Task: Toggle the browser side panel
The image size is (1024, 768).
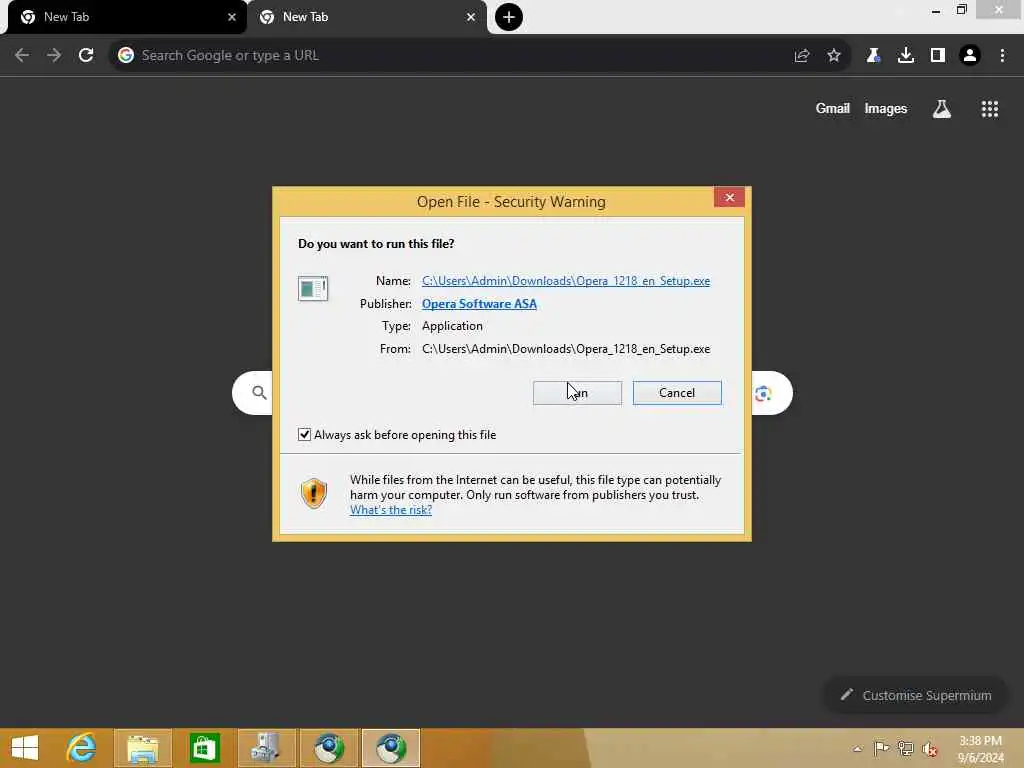Action: pyautogui.click(x=938, y=56)
